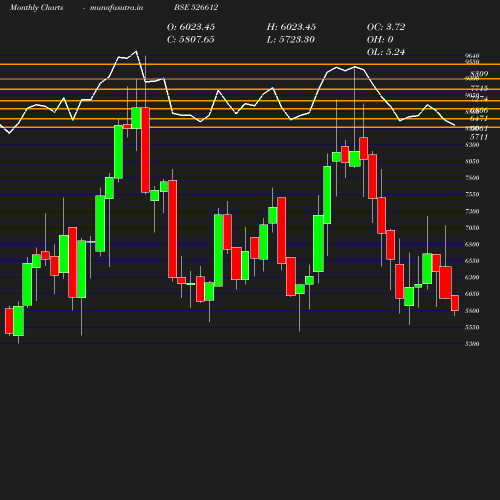Screen dimensions: 500x500
Task: Select the open price O: 6023.45
Action: tap(191, 27)
